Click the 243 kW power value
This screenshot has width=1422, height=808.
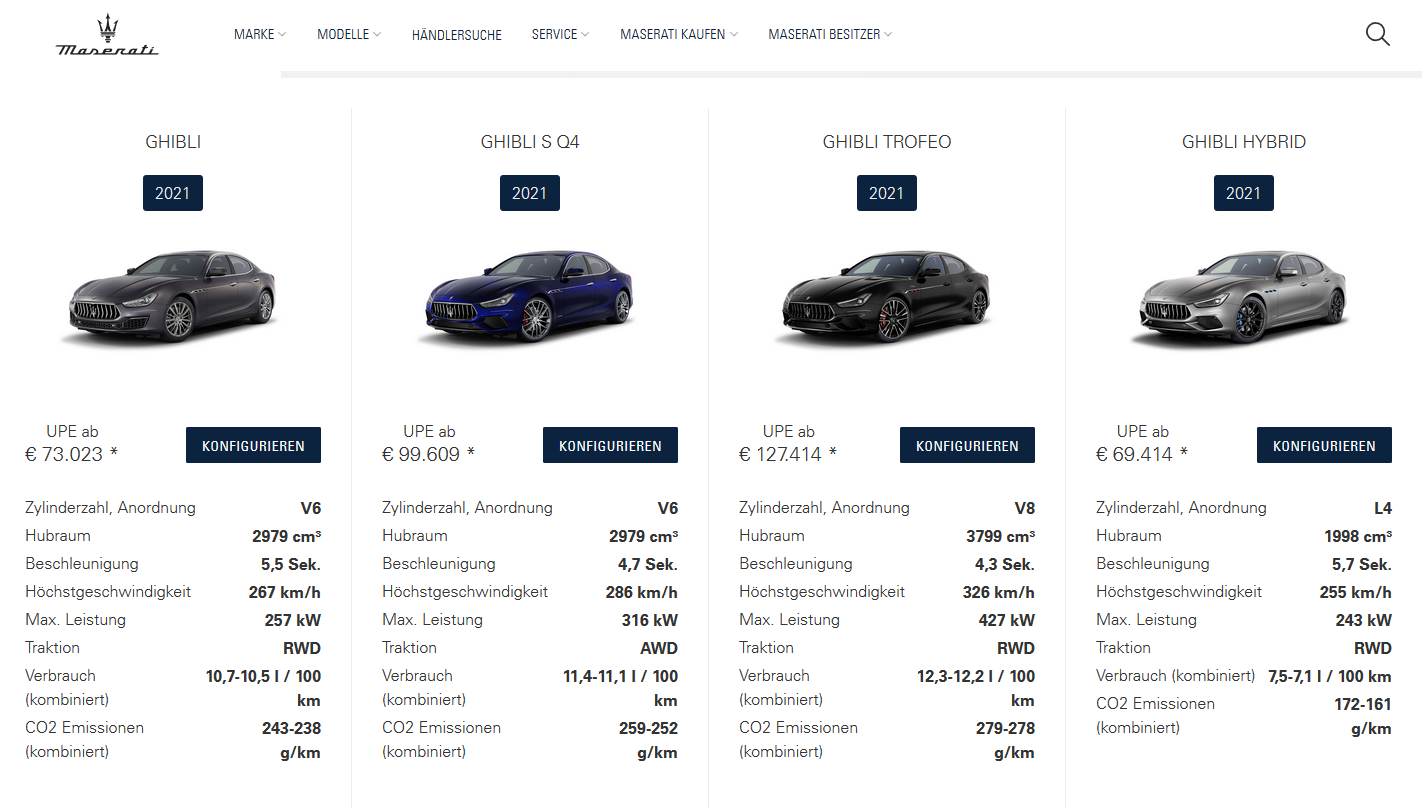click(1364, 620)
